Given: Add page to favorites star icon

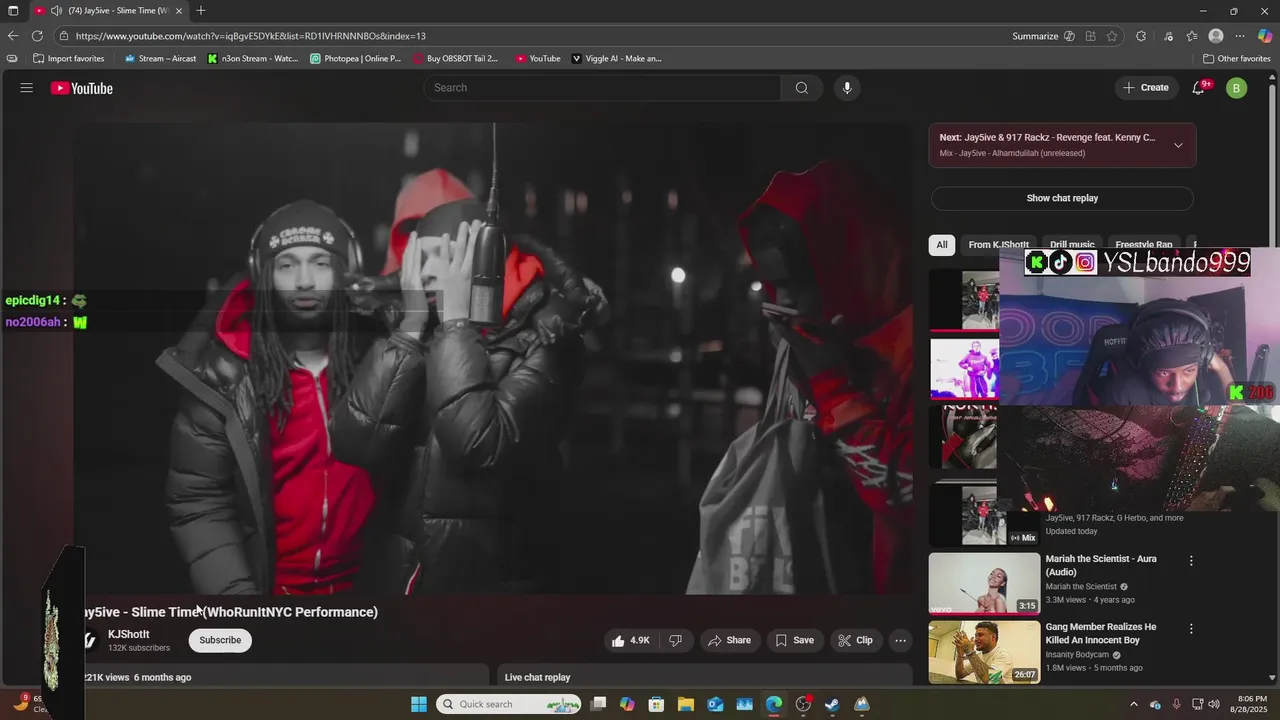Looking at the screenshot, I should click(1112, 36).
